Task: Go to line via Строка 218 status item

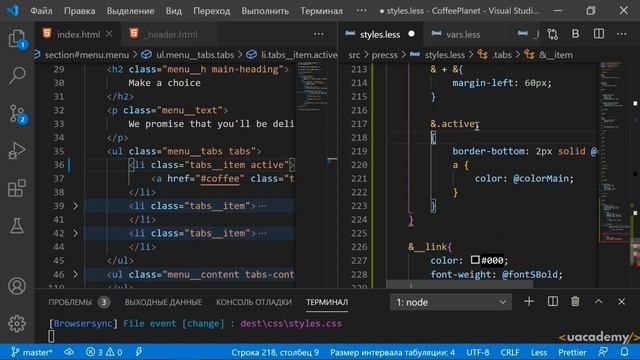Action: (x=275, y=352)
